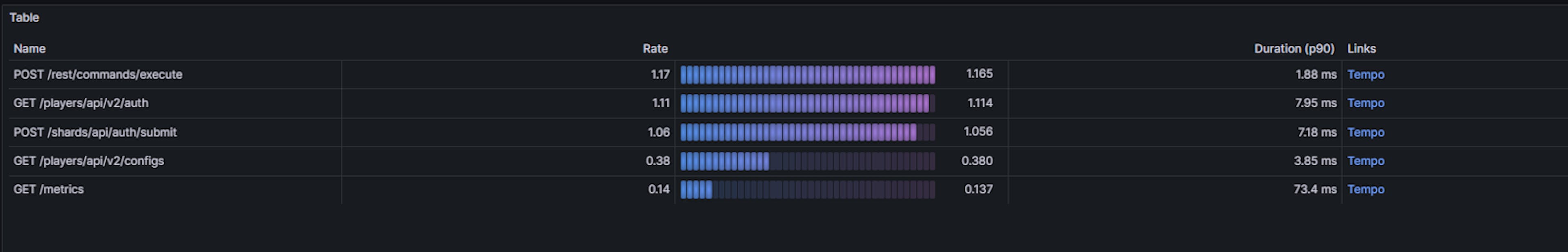The height and width of the screenshot is (252, 1568).
Task: Sort by Duration (p90) column header
Action: click(1294, 49)
